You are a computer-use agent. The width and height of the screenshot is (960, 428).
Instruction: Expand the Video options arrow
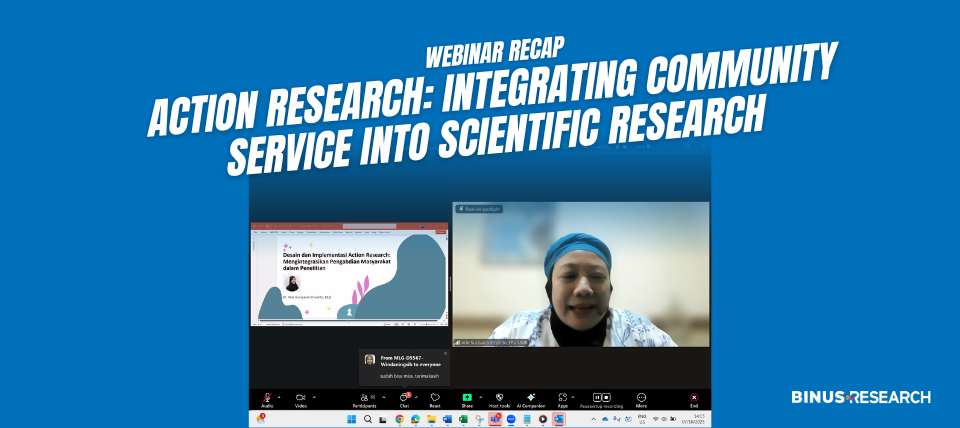(314, 396)
